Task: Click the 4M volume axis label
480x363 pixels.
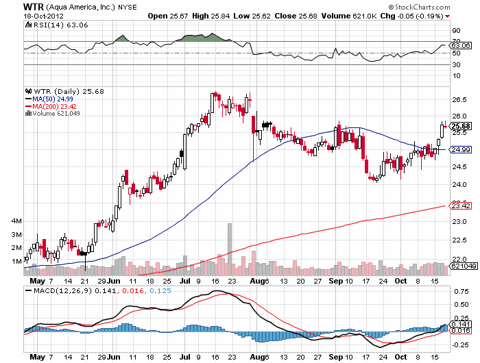Action: pos(16,221)
